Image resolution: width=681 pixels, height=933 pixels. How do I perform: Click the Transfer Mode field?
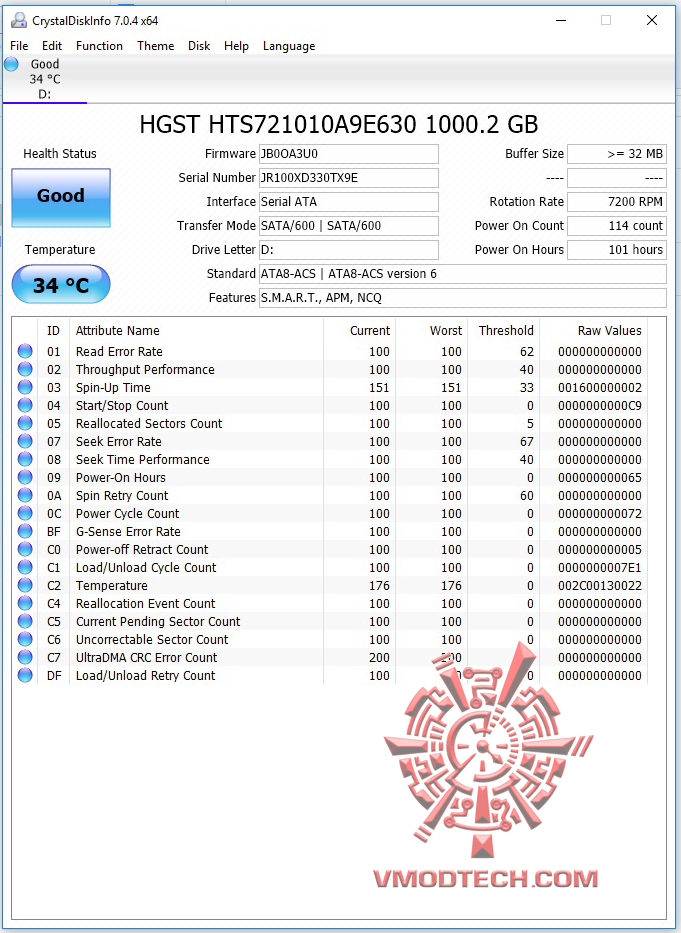[349, 226]
